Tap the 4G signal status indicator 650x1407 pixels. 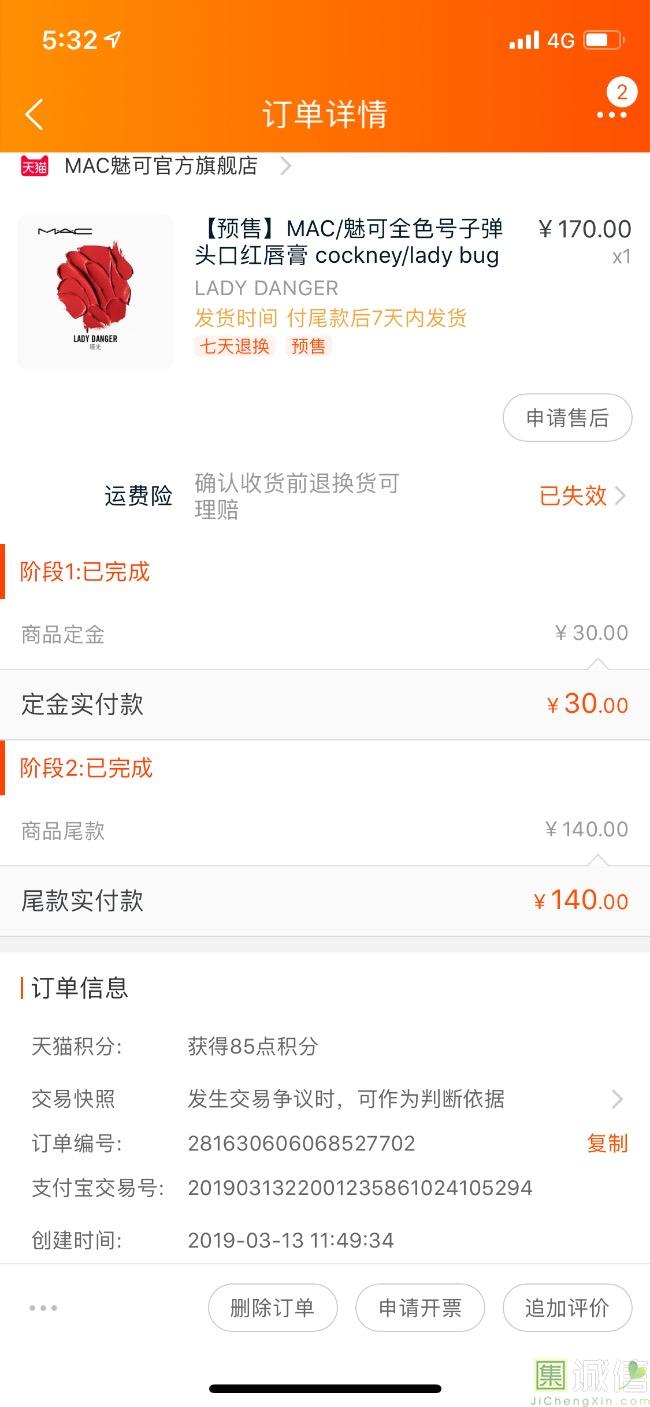[560, 41]
